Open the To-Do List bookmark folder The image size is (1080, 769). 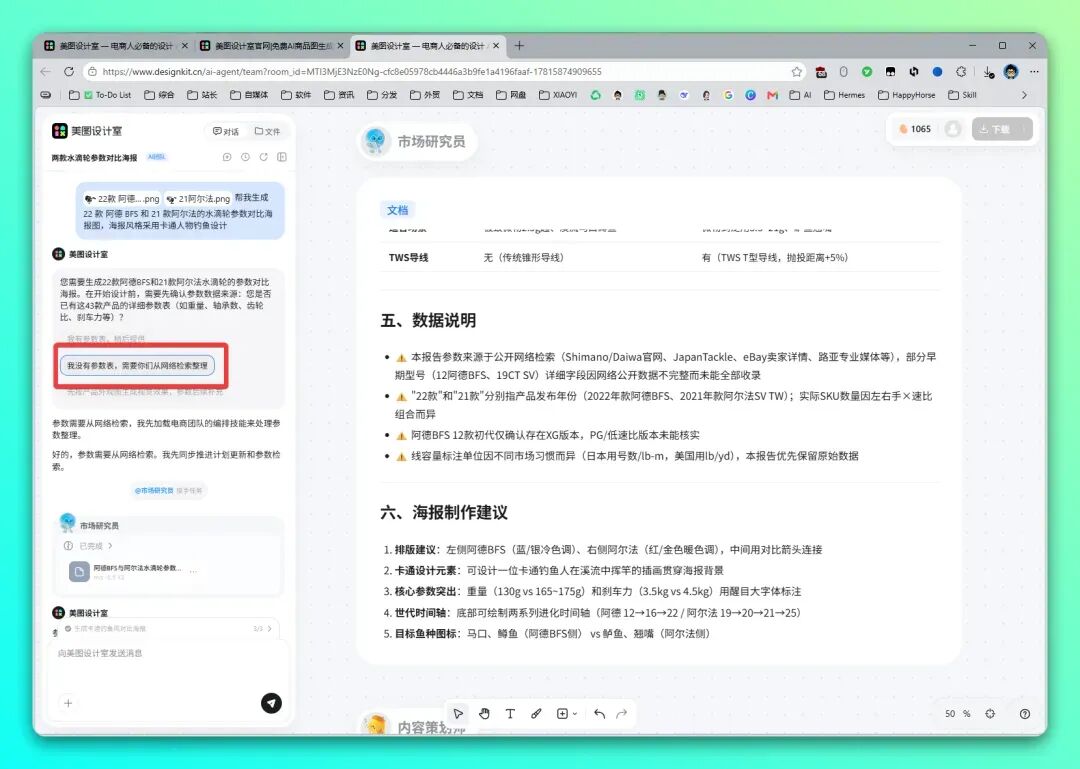click(x=101, y=95)
